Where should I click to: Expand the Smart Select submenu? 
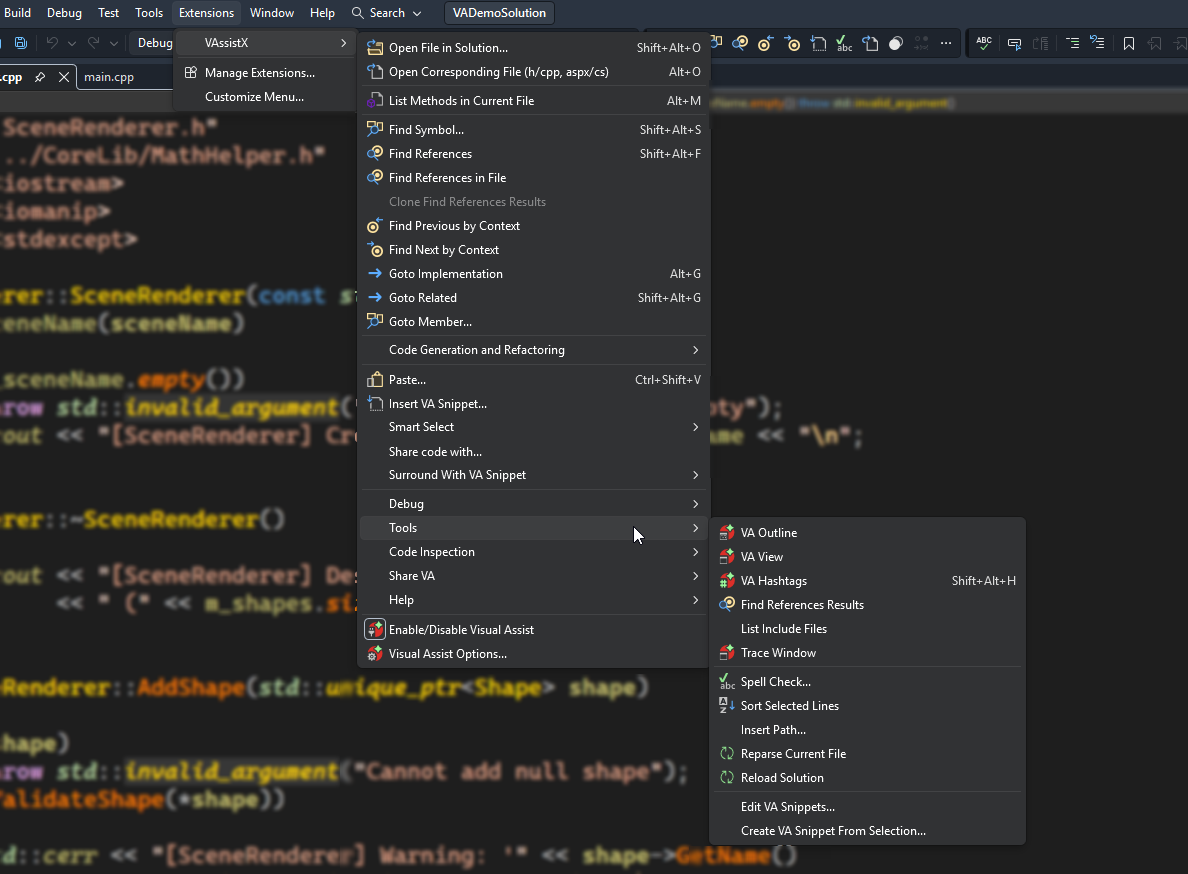tap(533, 427)
